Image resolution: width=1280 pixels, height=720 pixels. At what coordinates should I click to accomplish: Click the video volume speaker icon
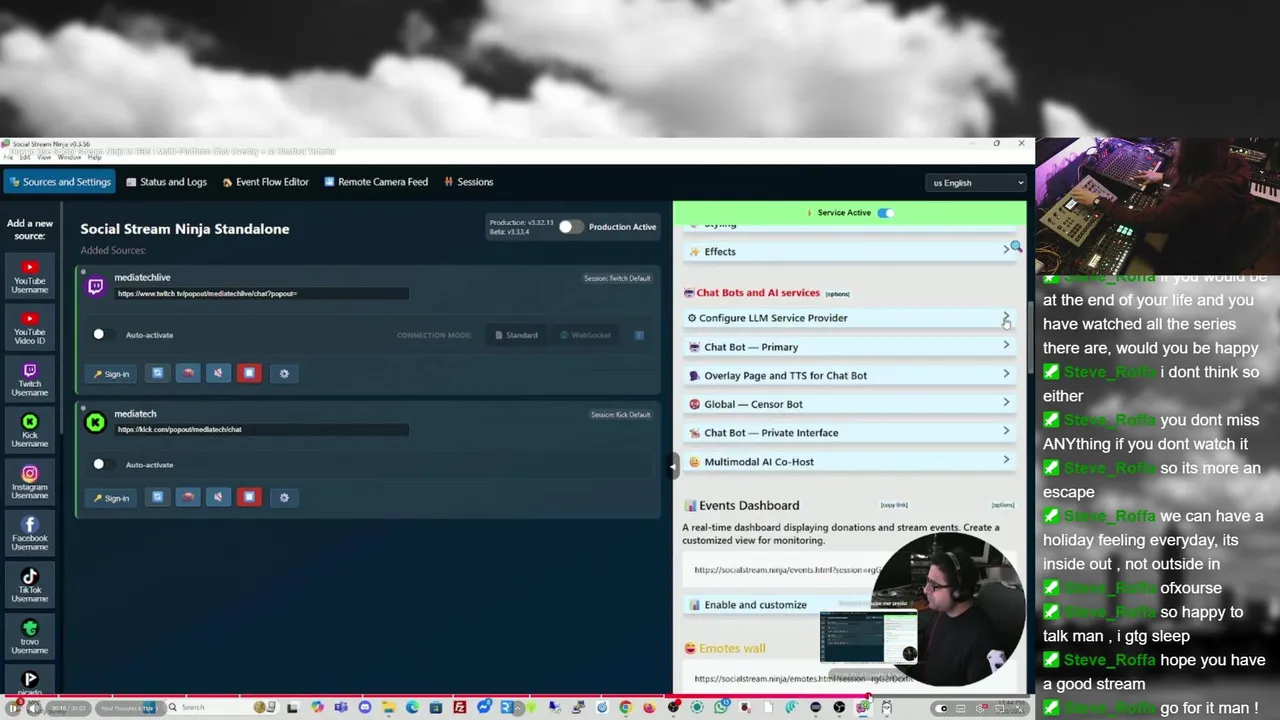pos(33,708)
